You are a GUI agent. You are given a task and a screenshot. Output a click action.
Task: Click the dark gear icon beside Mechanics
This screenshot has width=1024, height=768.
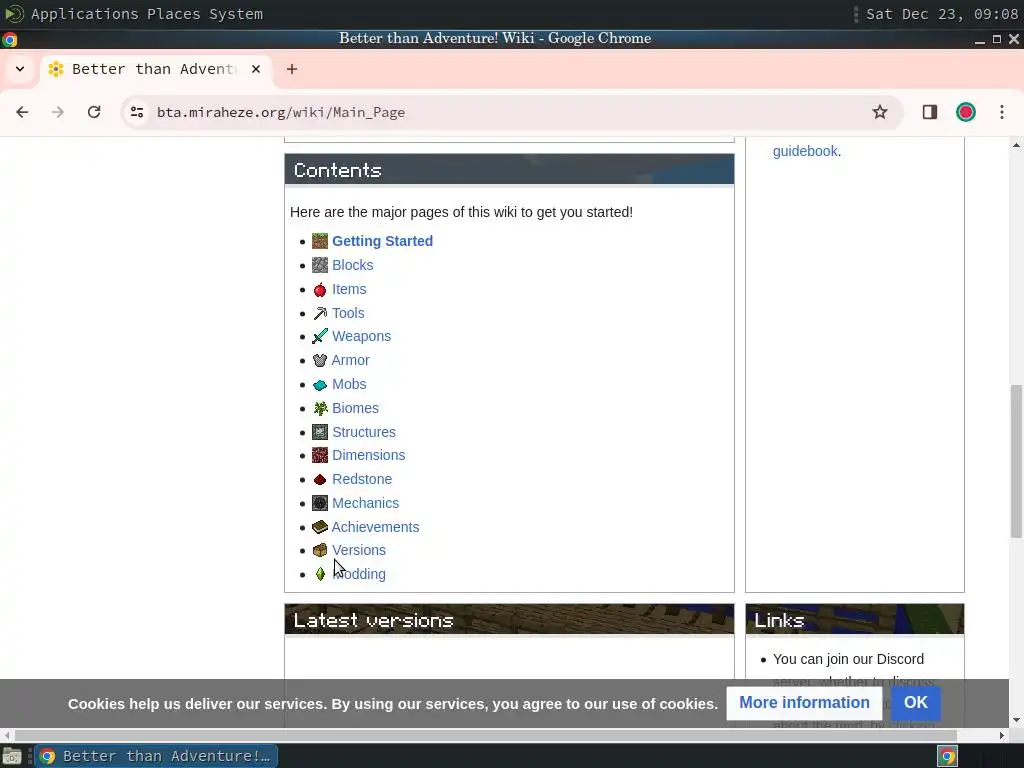(319, 503)
